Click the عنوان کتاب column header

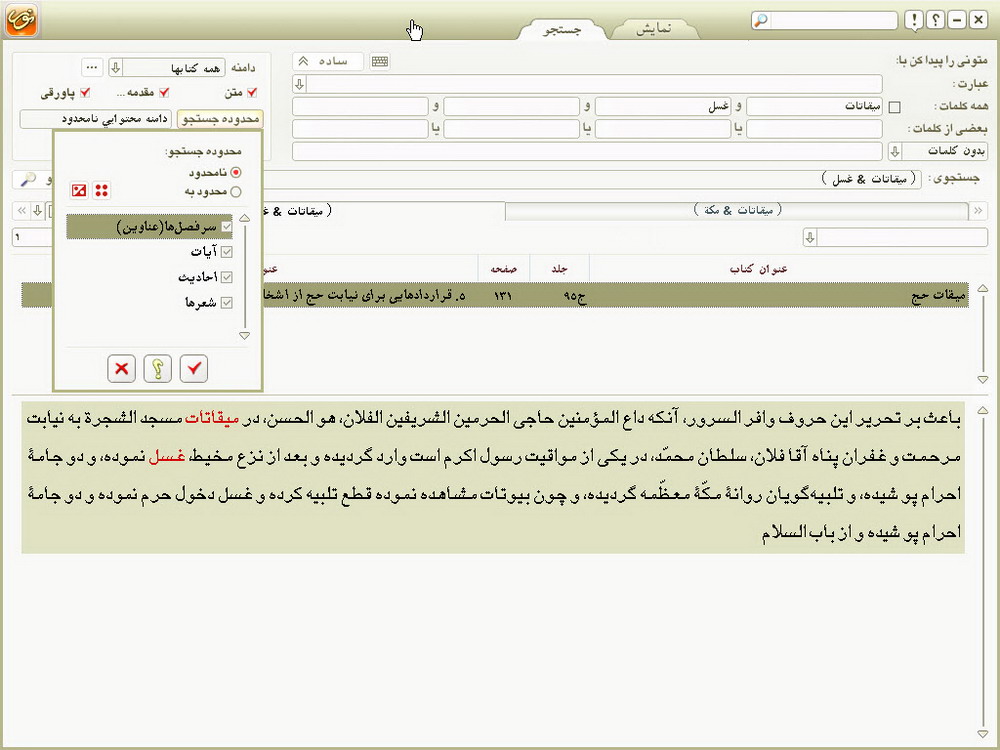[x=758, y=269]
